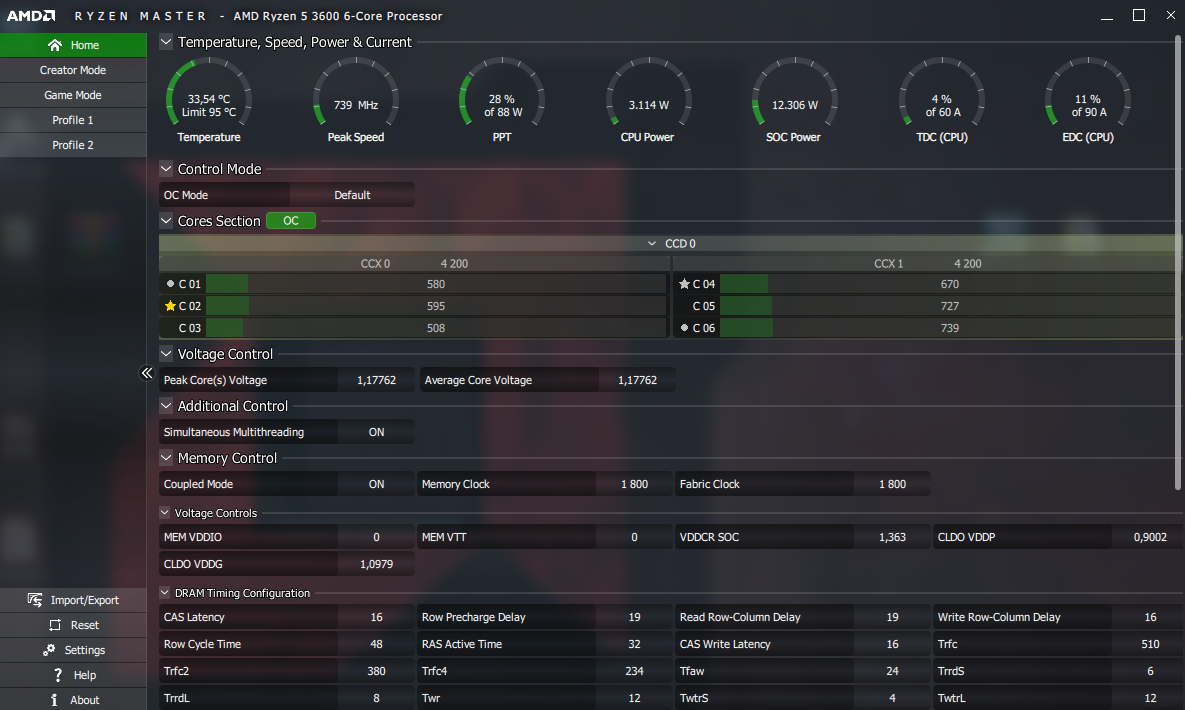1185x710 pixels.
Task: Collapse the CCD 0 group
Action: 651,243
